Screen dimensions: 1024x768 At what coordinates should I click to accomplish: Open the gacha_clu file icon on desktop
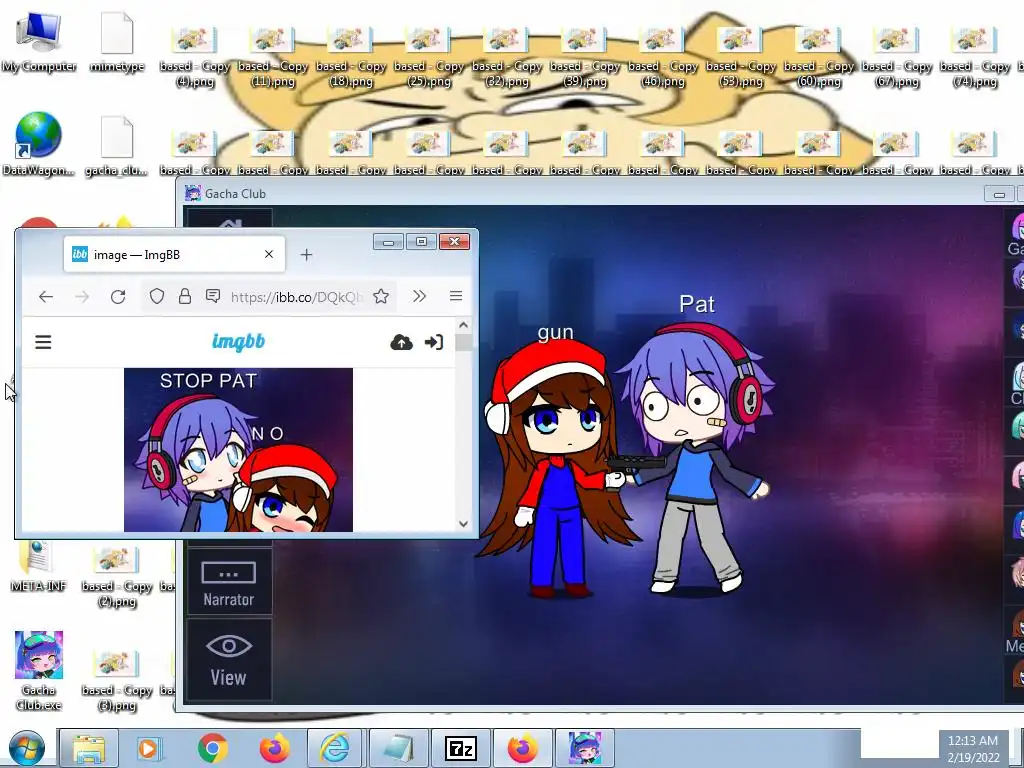[x=117, y=145]
